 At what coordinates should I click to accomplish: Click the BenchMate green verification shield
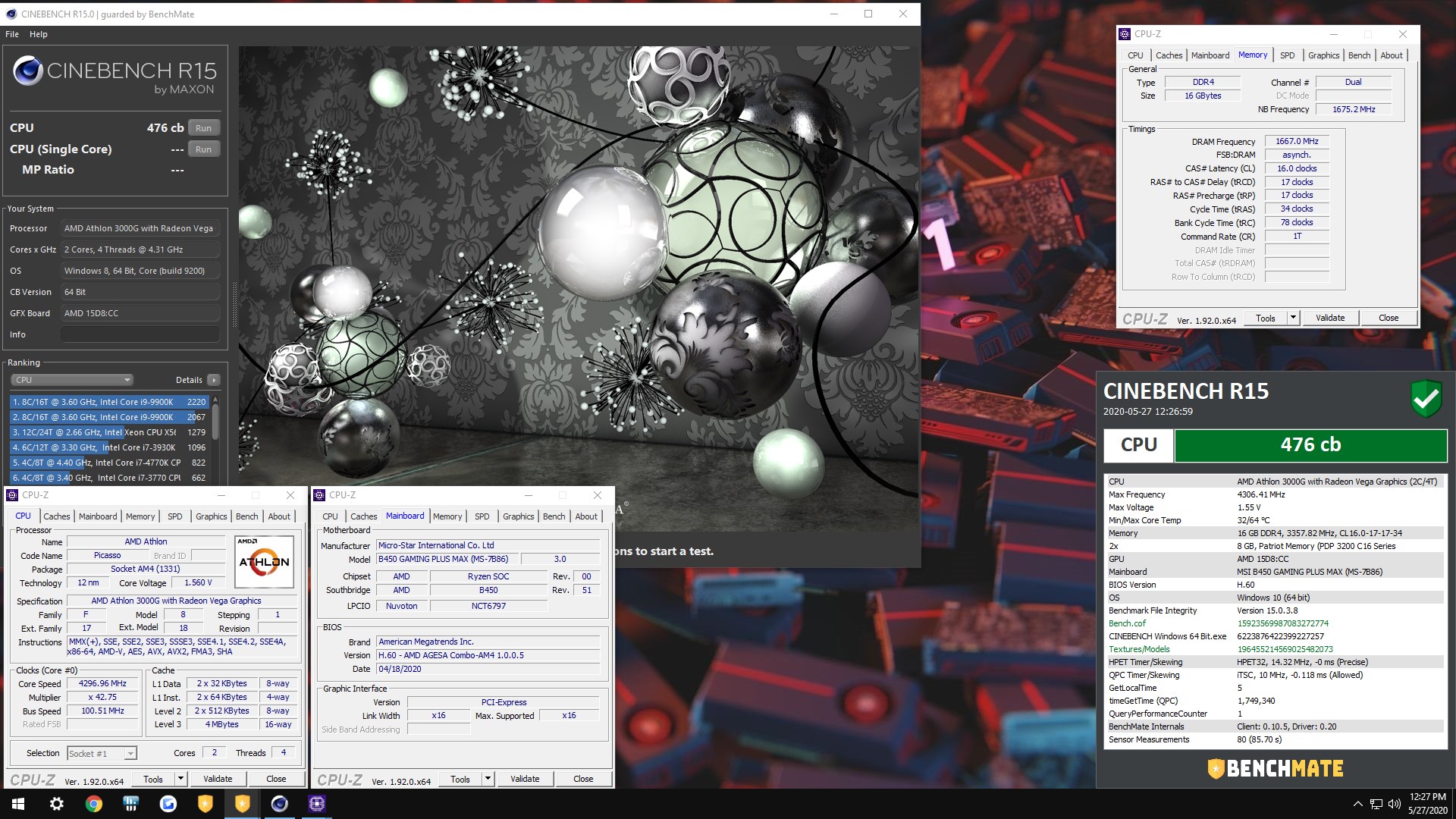pos(1426,398)
